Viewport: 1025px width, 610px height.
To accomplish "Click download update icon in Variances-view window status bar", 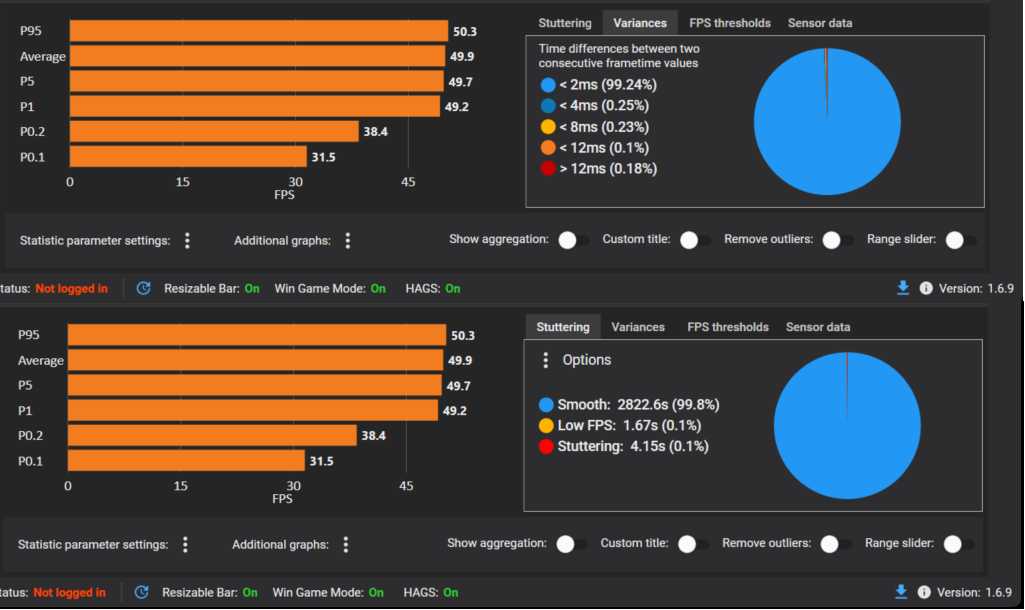I will [x=903, y=288].
